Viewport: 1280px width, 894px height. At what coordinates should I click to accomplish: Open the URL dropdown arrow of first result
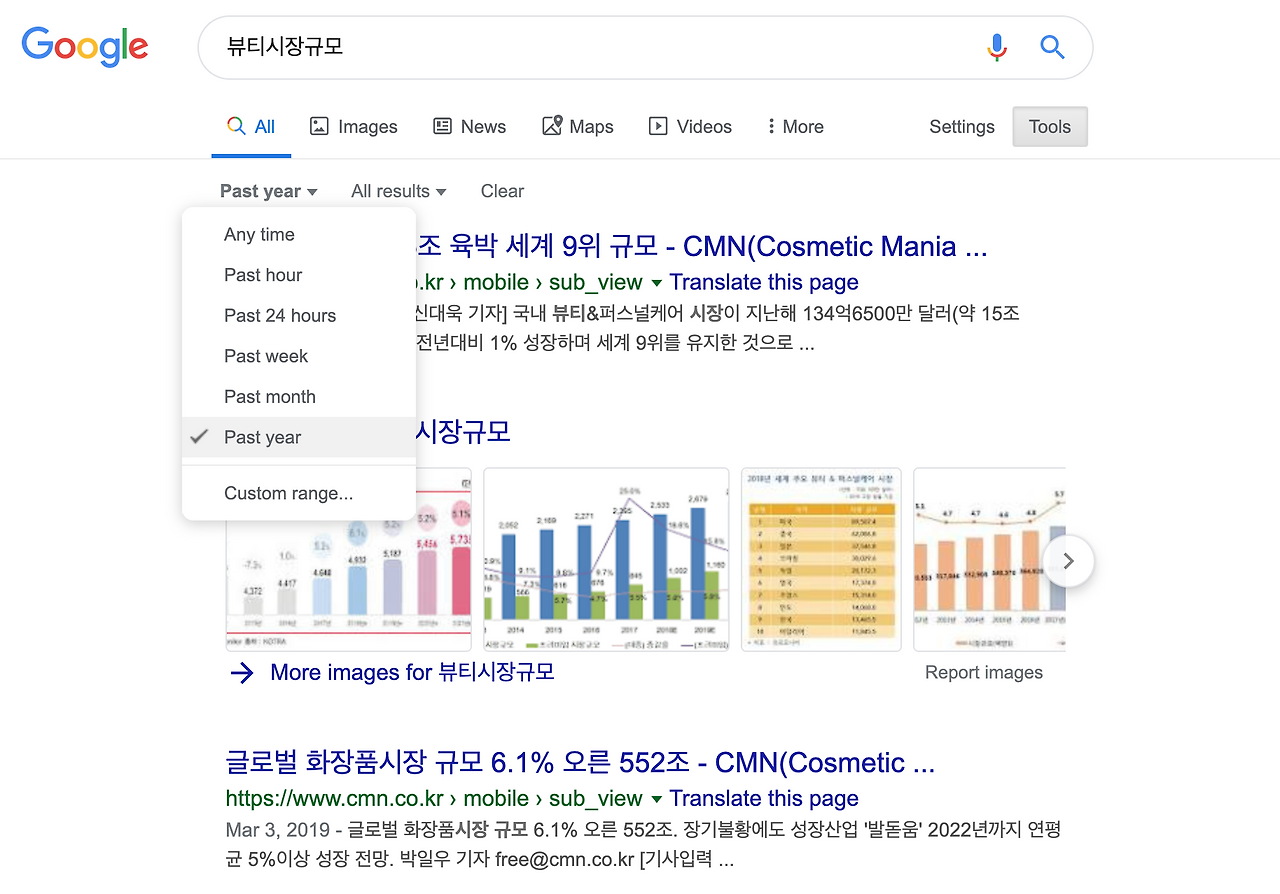656,283
